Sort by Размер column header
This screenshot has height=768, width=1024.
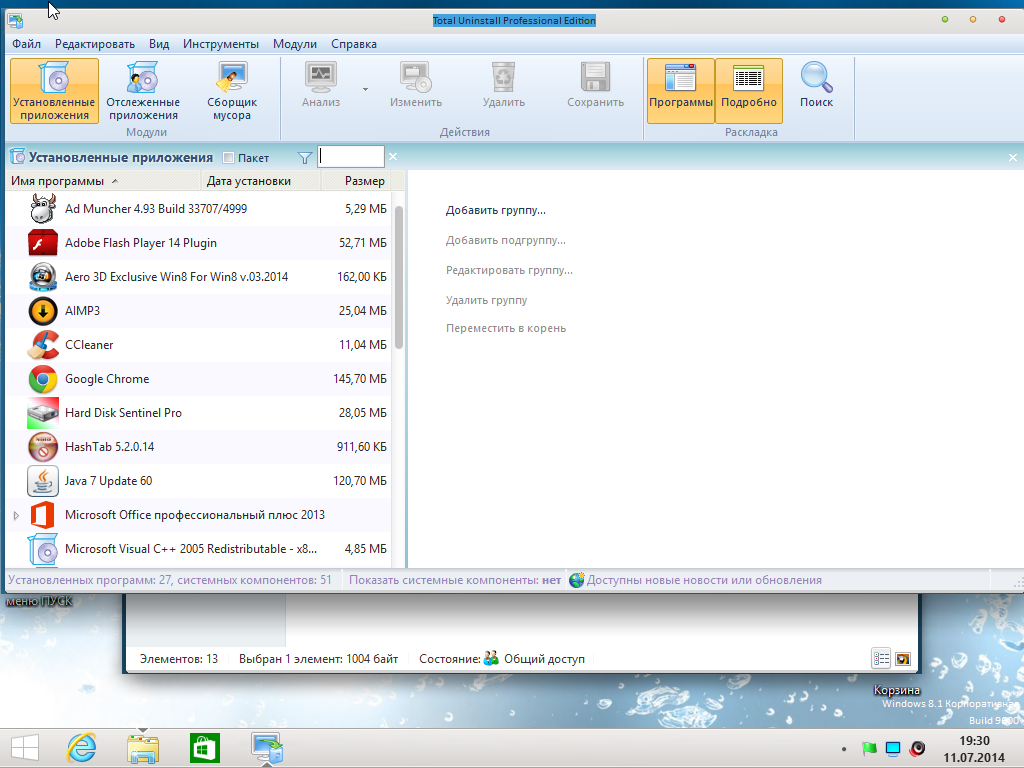click(357, 181)
